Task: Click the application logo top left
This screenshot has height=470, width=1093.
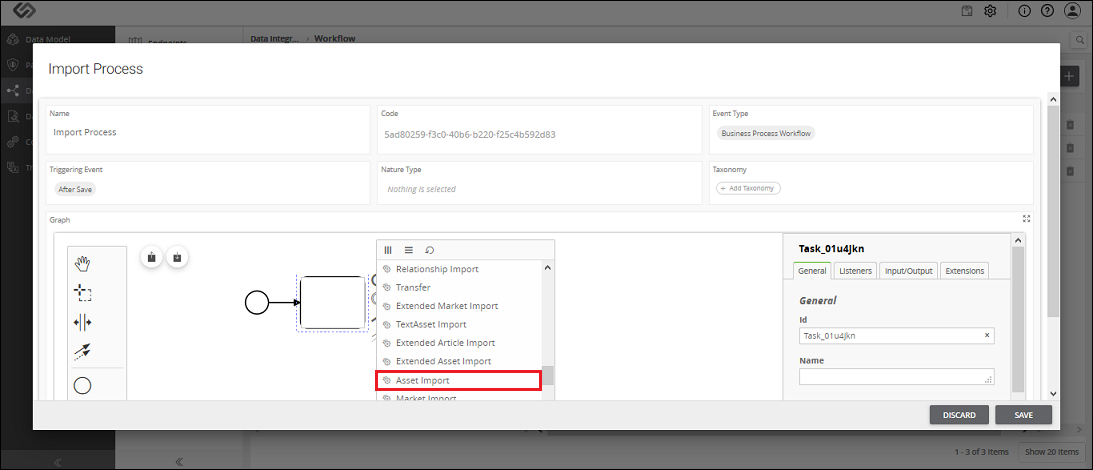Action: coord(24,10)
